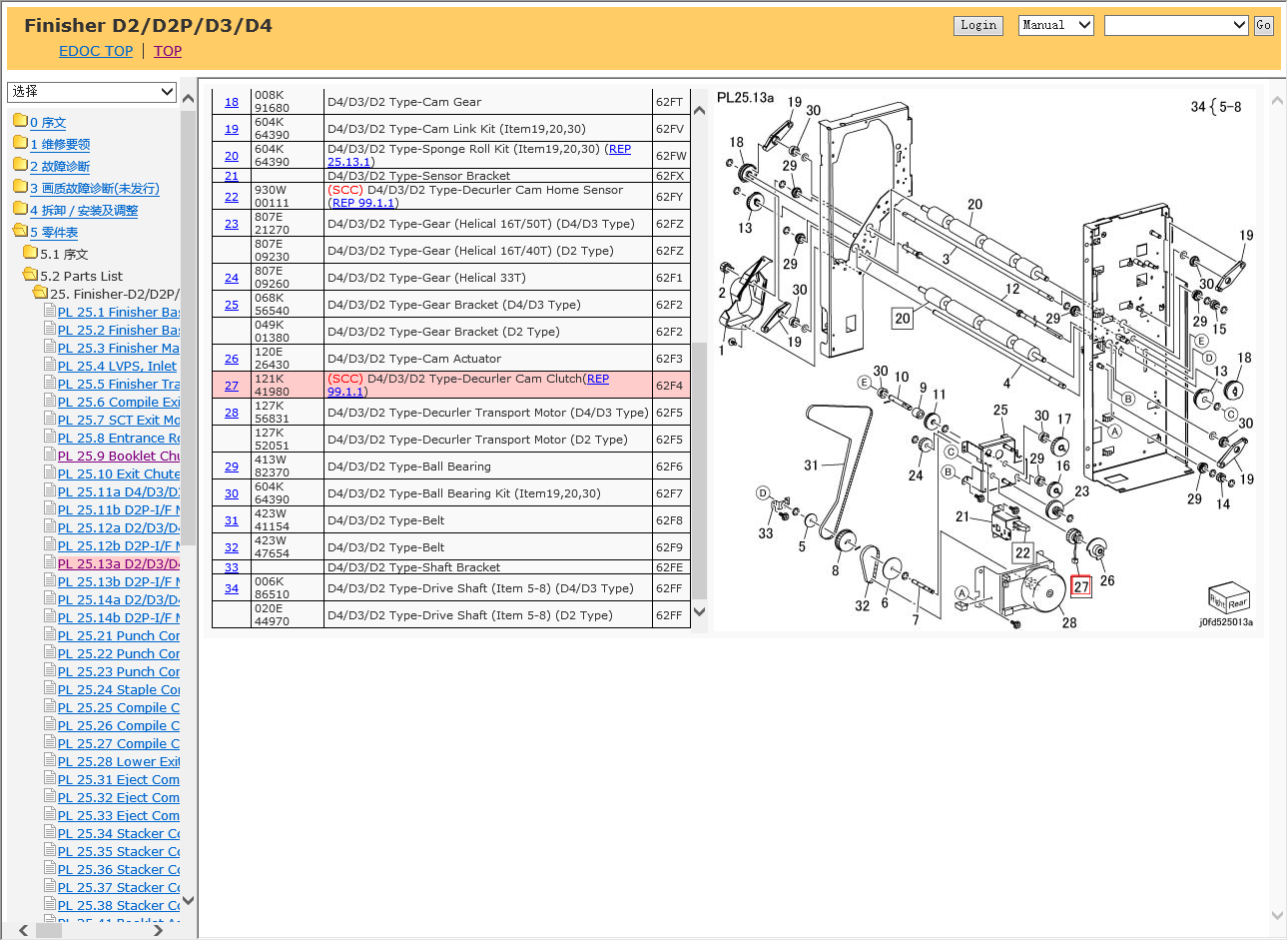Click boxed callout 20 in the diagram
Screen dimensions: 1288x941
coord(903,318)
